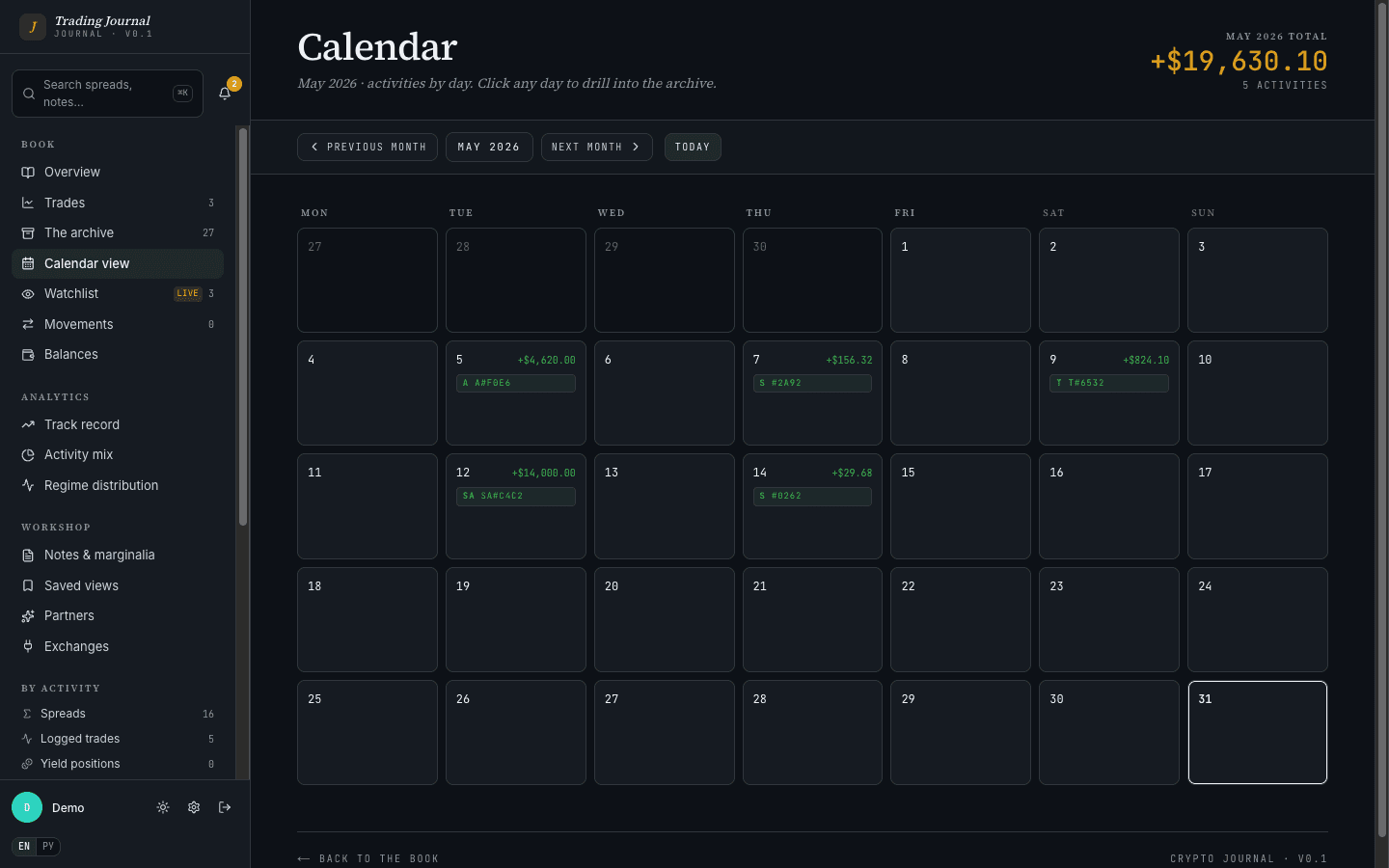The image size is (1389, 868).
Task: Open Watchlist menu item
Action: coord(118,294)
